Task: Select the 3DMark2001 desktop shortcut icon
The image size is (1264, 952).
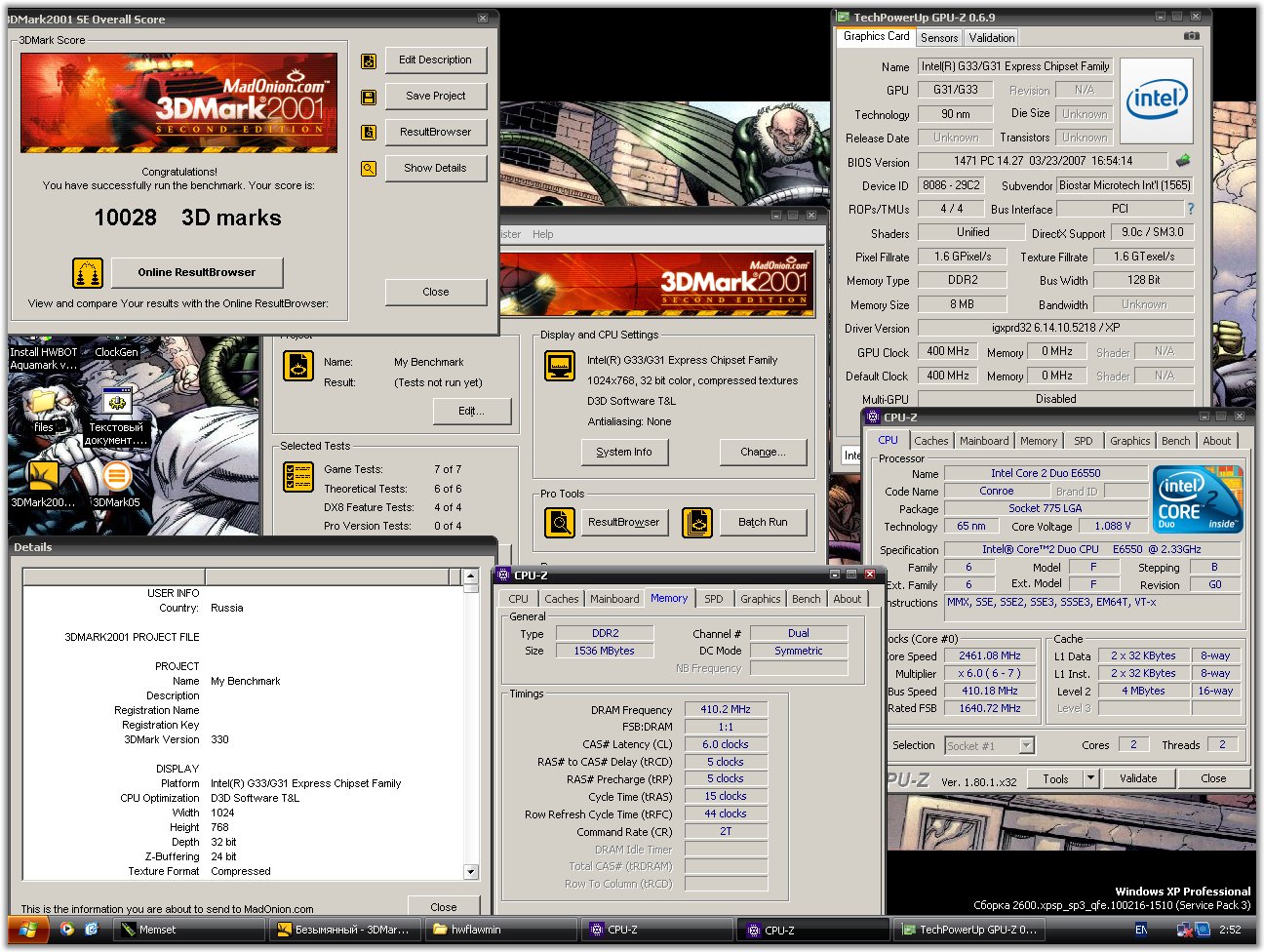Action: tap(43, 485)
